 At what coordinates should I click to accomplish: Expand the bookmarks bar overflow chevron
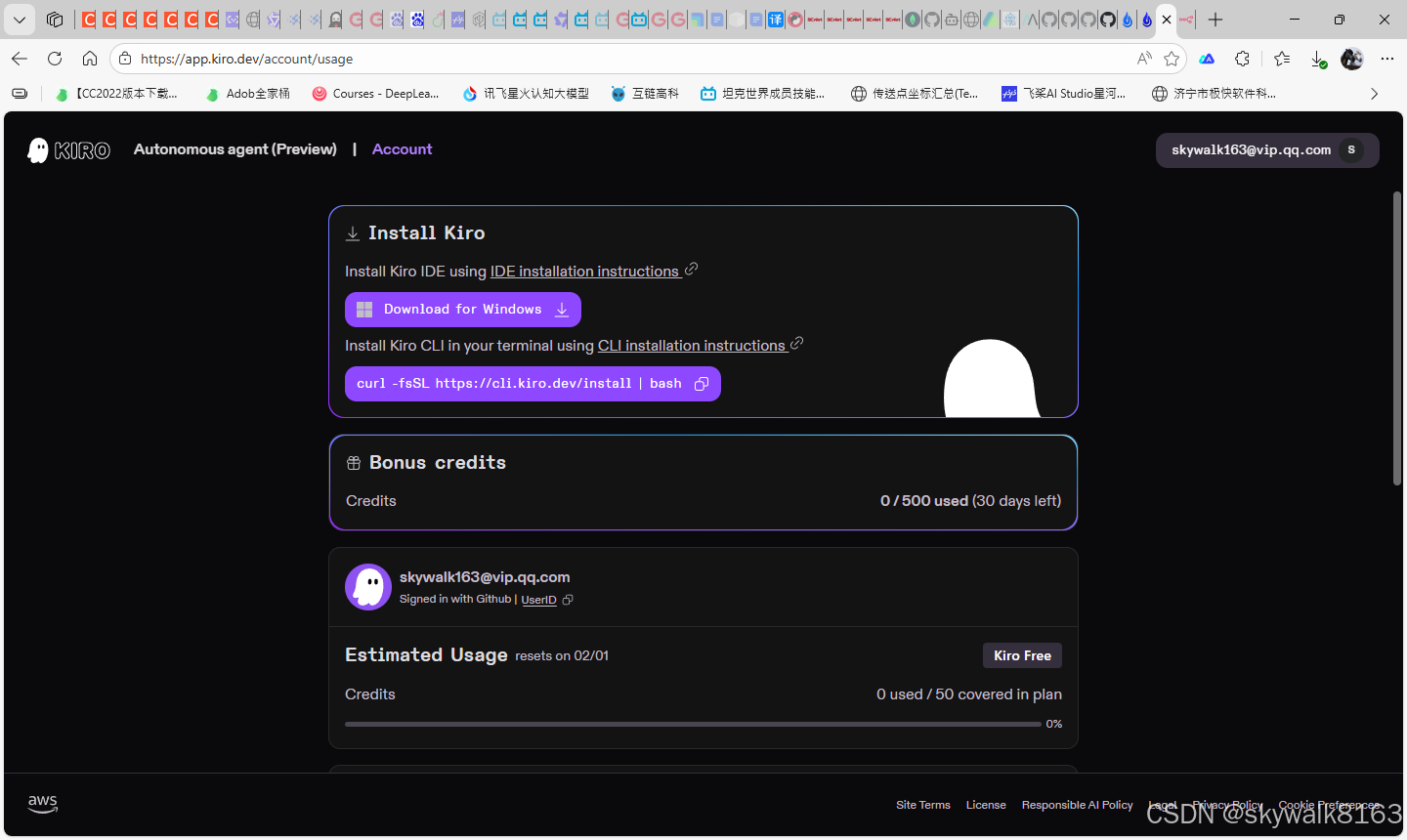click(x=1374, y=93)
